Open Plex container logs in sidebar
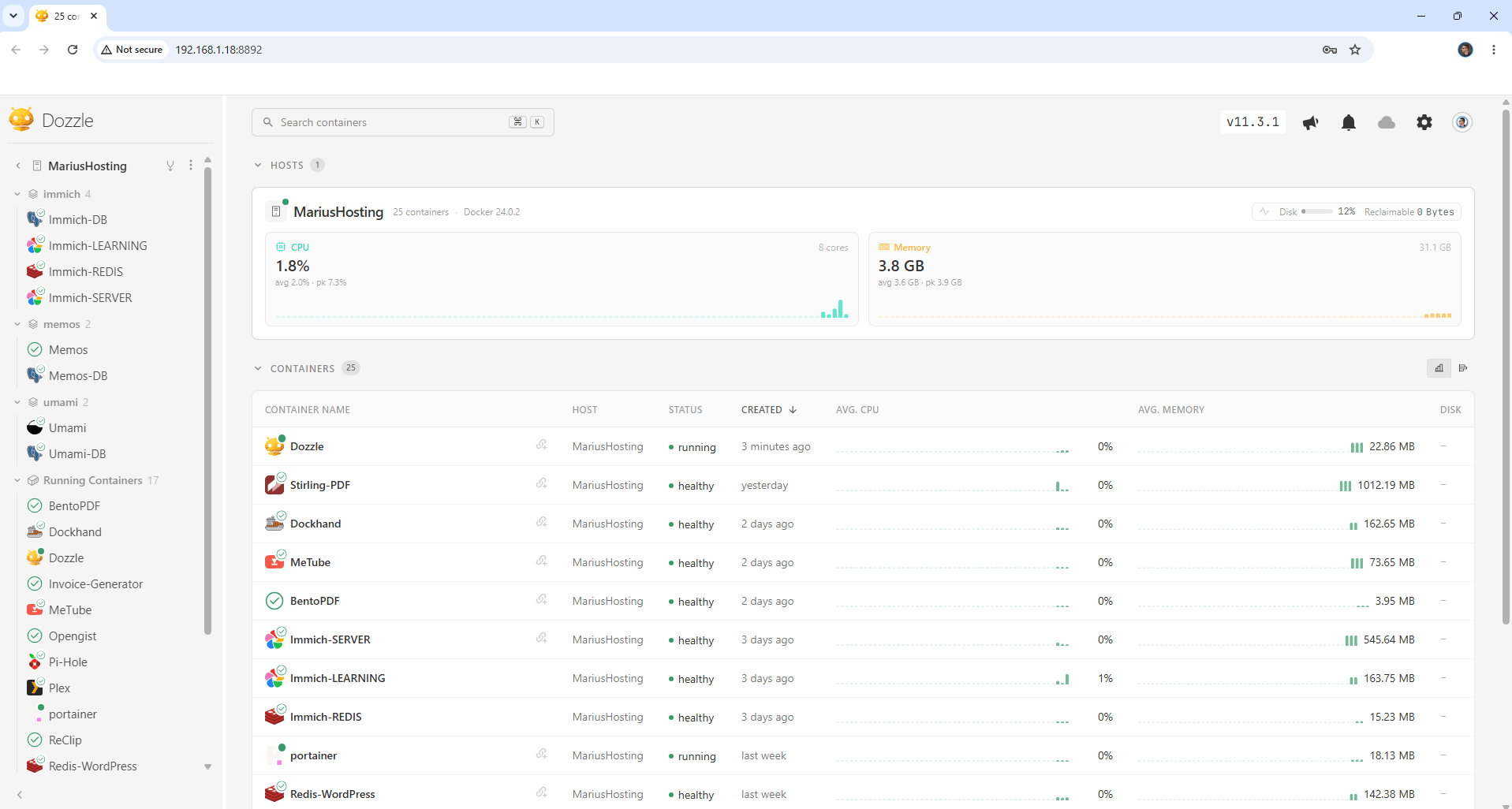1512x809 pixels. pos(59,688)
